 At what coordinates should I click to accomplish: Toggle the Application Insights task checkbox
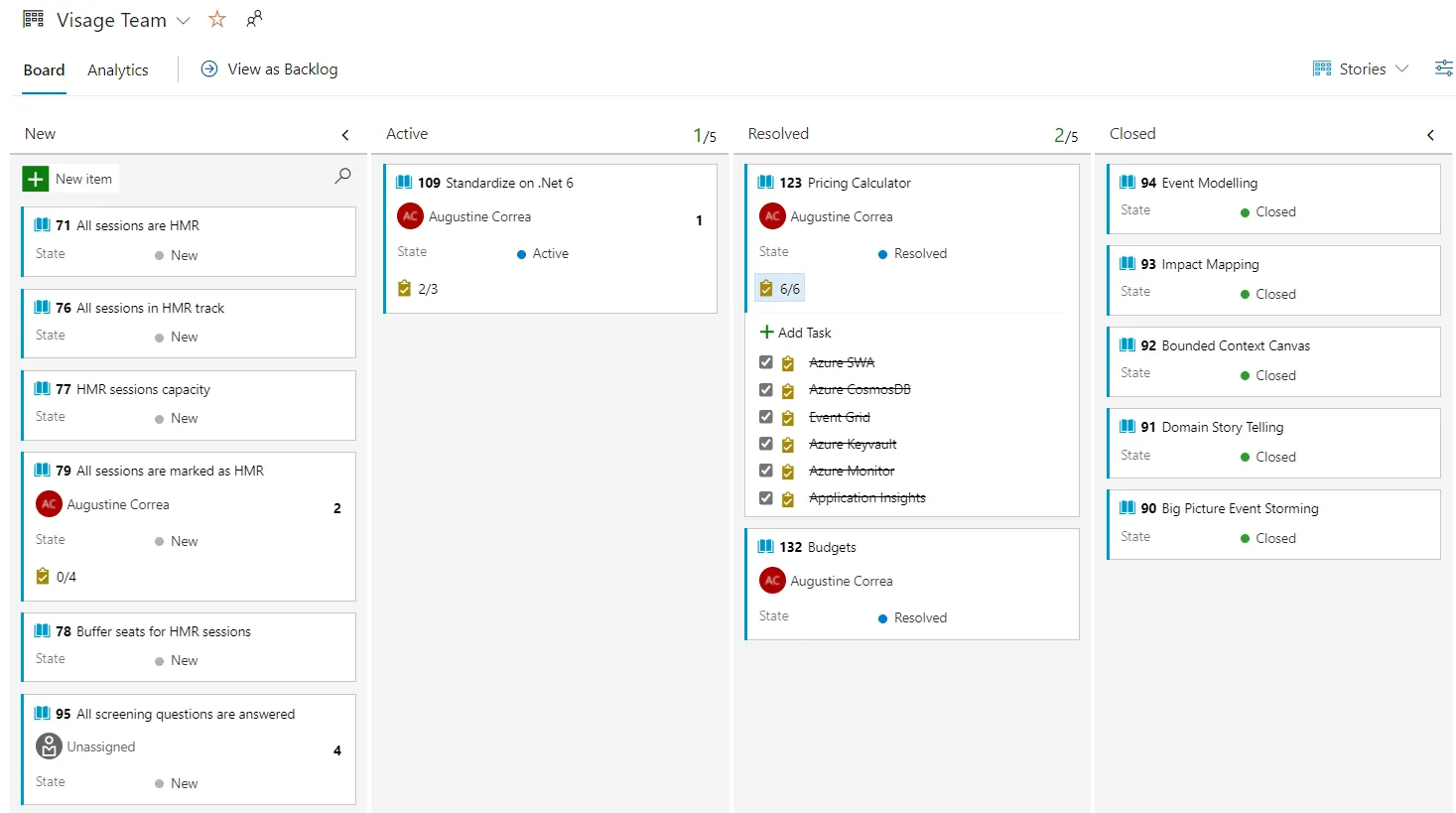tap(765, 498)
